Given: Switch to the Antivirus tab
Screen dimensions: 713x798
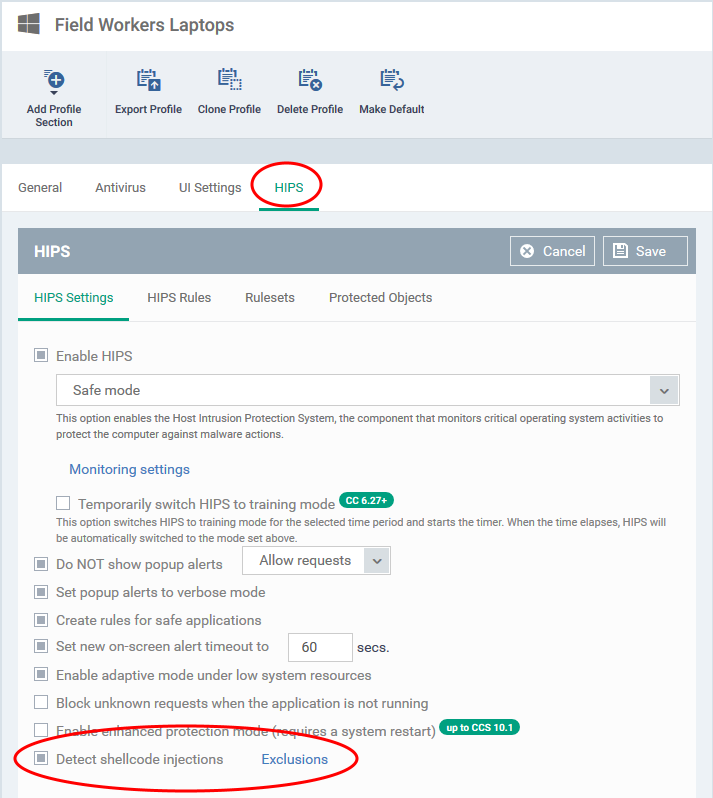Looking at the screenshot, I should [120, 187].
